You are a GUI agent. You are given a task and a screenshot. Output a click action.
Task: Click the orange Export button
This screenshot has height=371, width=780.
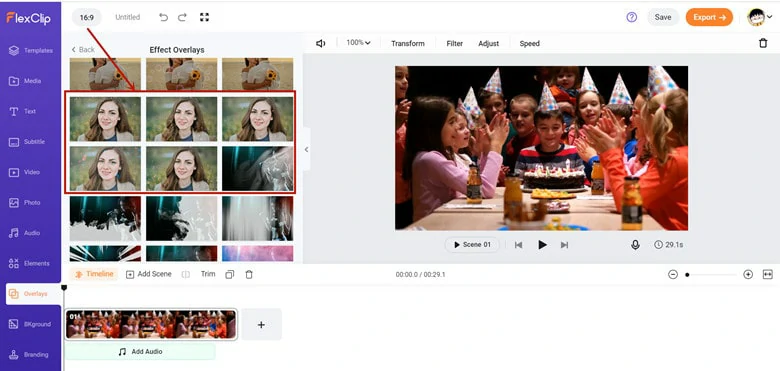[709, 17]
